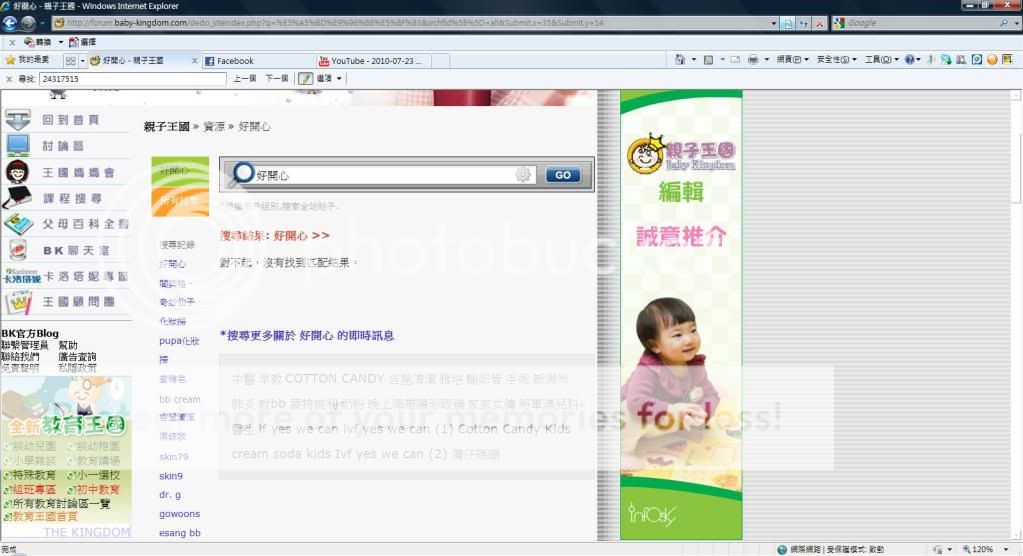This screenshot has height=556, width=1023.
Task: Open the Quick Tabs dropdown arrow
Action: pos(81,60)
